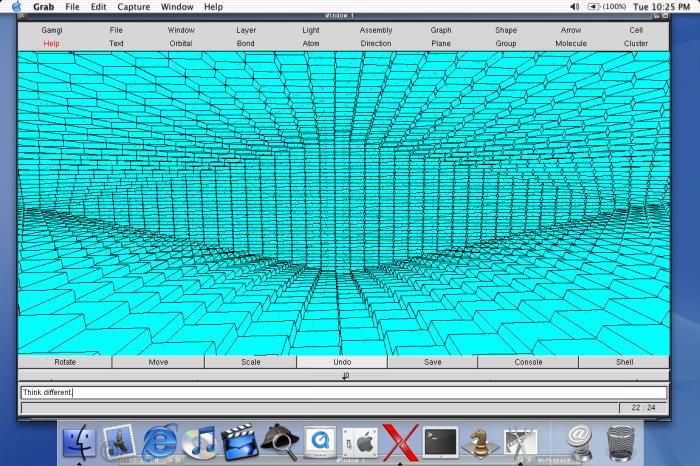Expand the Molecule menu in Gamgi
Screen dimensions: 700x466
point(571,44)
